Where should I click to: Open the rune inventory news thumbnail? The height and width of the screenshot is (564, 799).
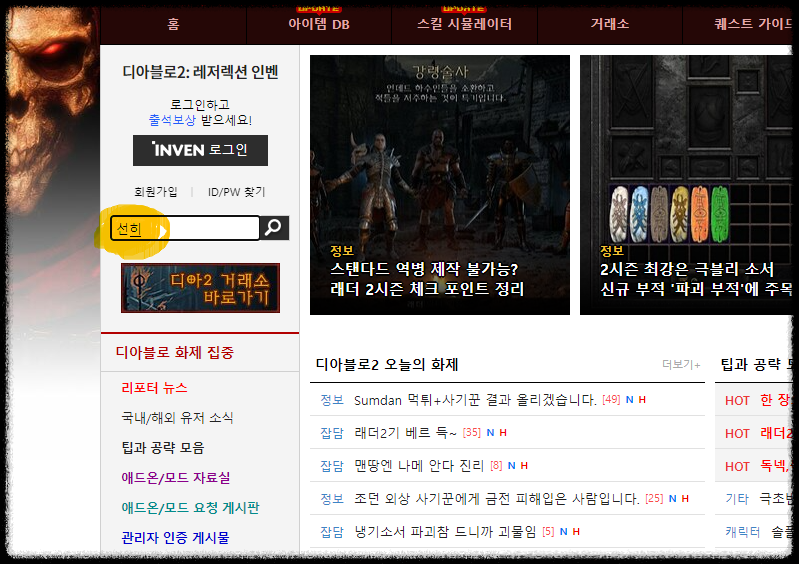coord(686,185)
